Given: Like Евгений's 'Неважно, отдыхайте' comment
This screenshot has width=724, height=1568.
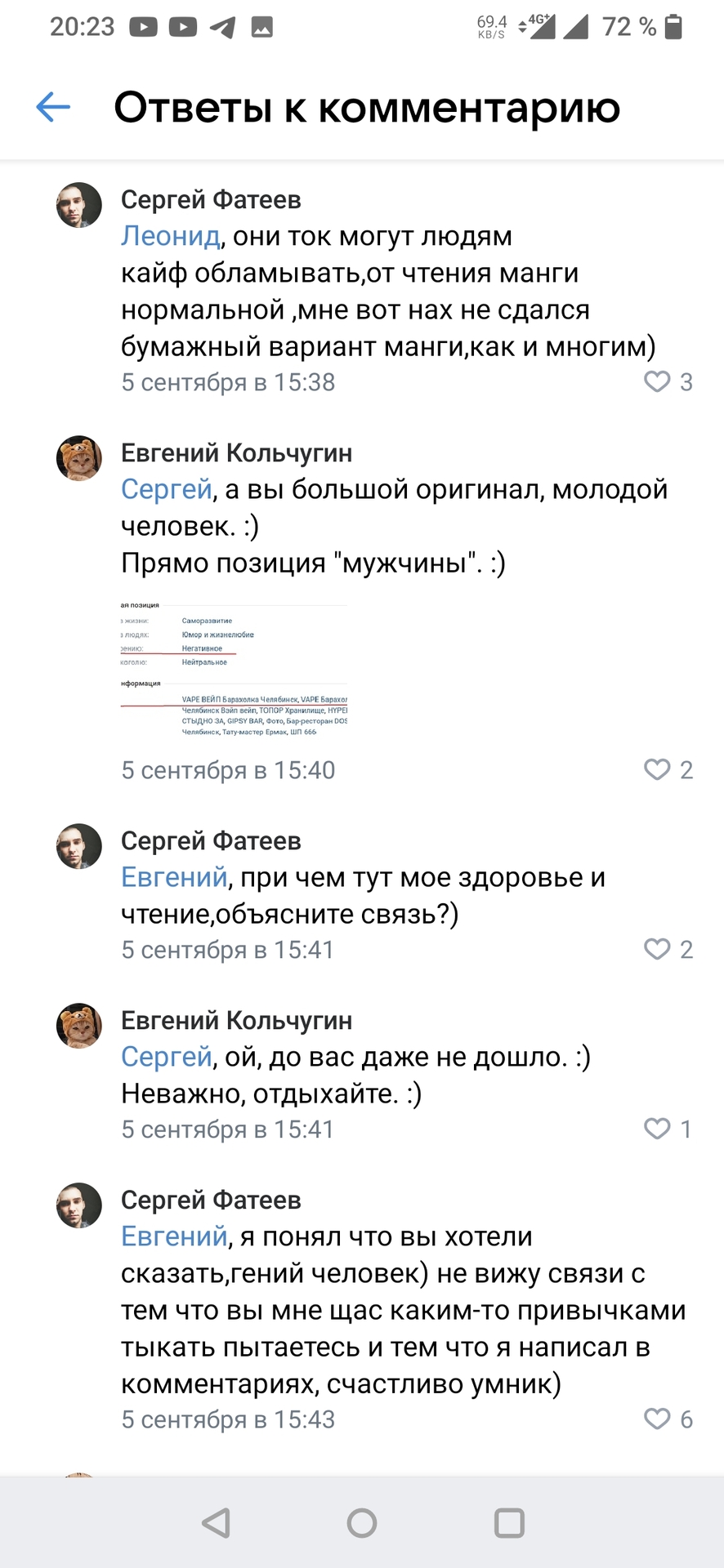Looking at the screenshot, I should (x=658, y=1129).
